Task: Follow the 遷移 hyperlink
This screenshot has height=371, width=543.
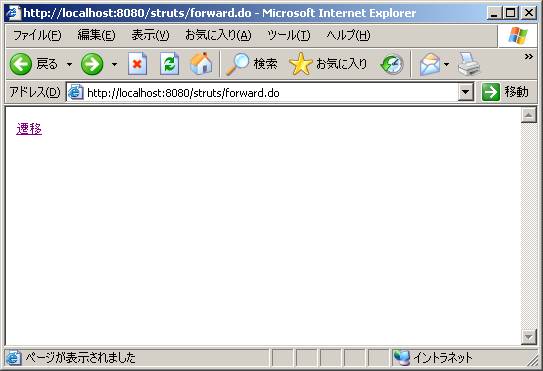Action: (x=29, y=129)
